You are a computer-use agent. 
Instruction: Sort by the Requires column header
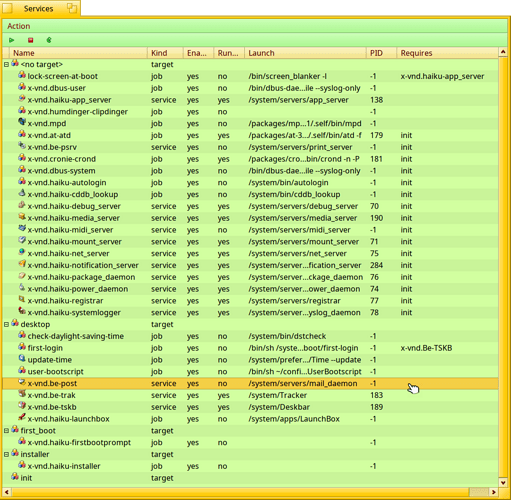coord(447,53)
